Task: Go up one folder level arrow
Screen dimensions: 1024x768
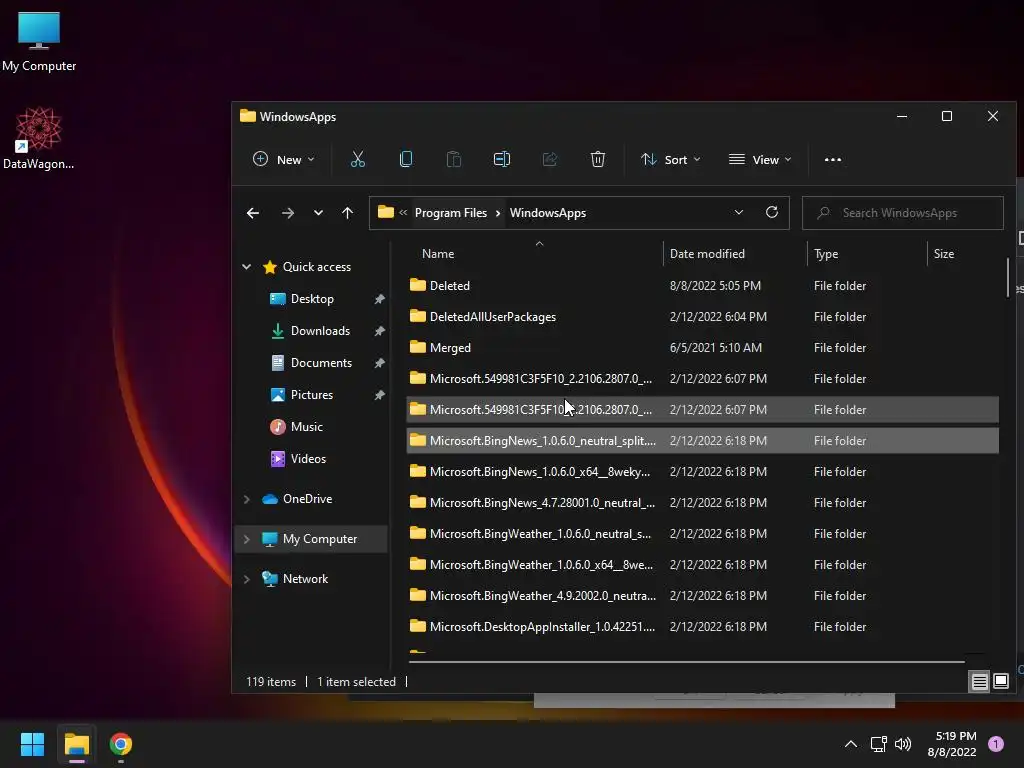Action: coord(347,213)
